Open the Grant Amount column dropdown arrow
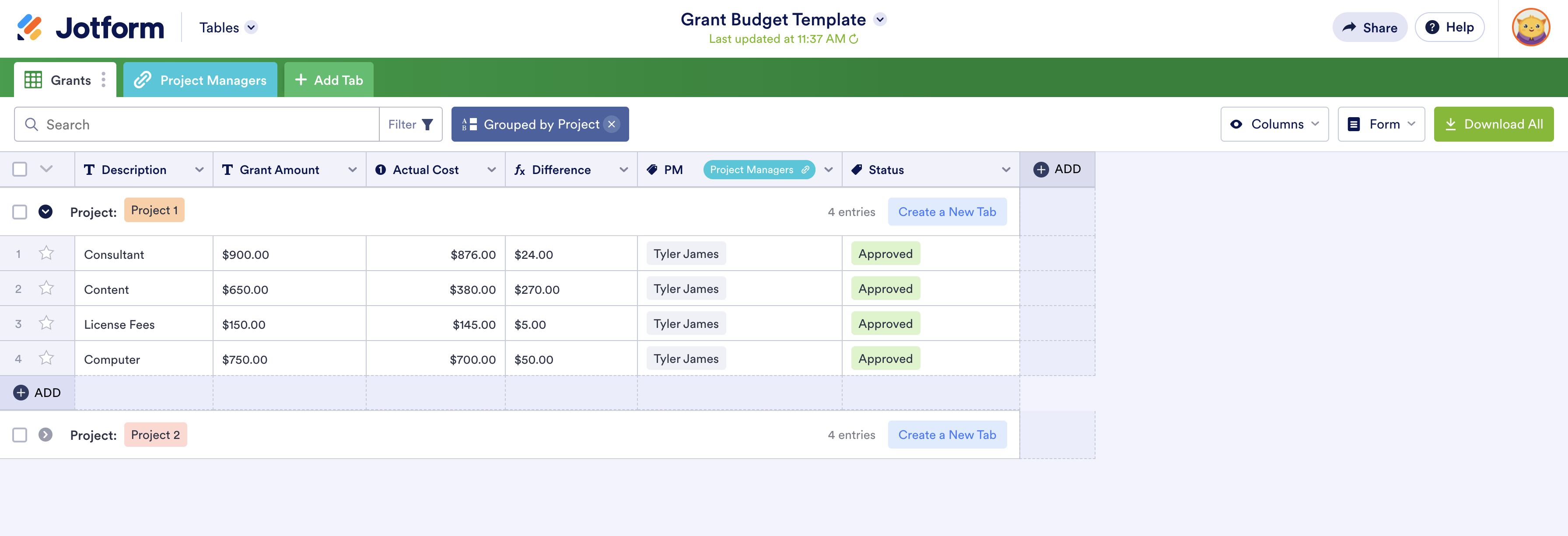 point(353,170)
